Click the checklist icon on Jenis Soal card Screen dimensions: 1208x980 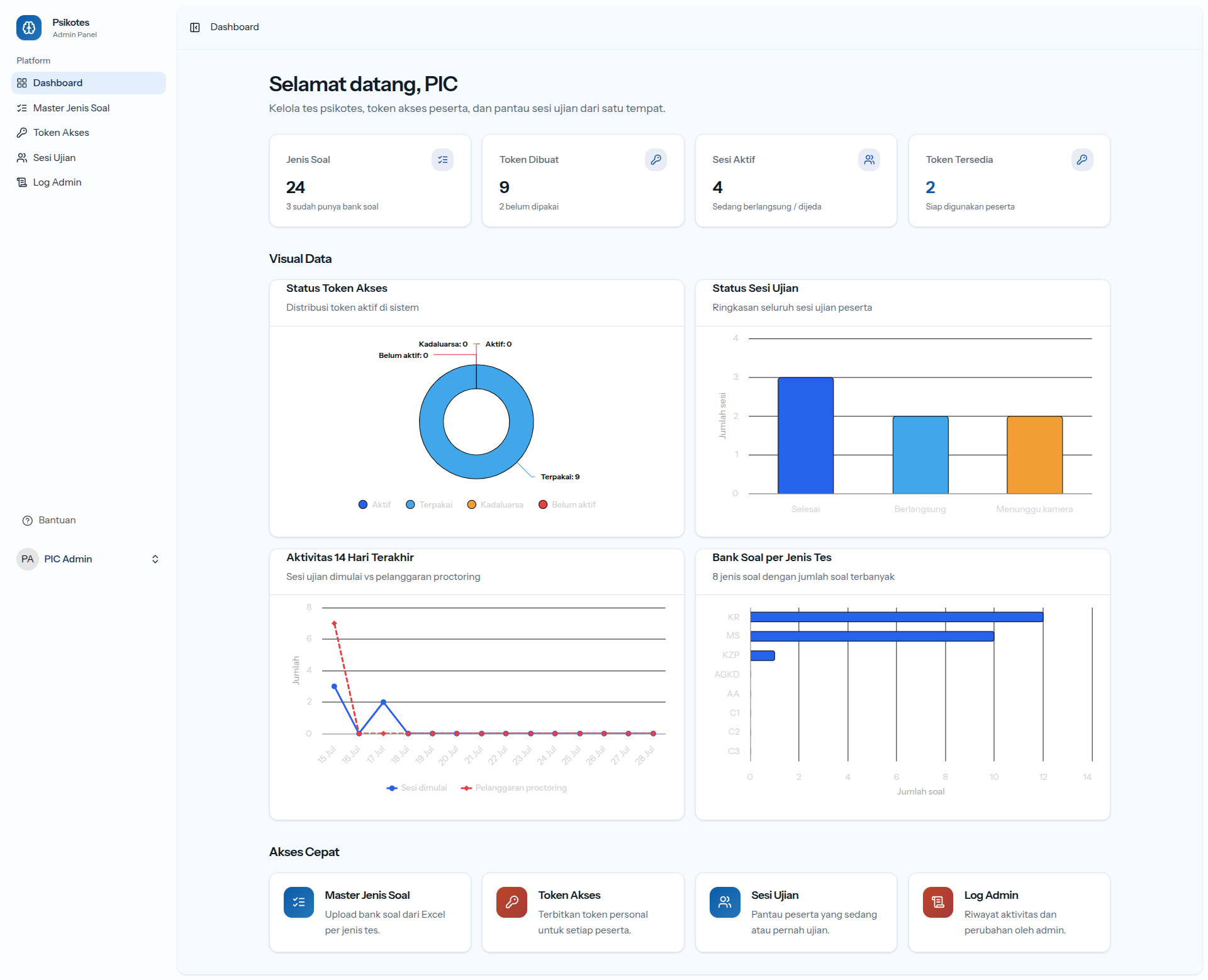[443, 160]
